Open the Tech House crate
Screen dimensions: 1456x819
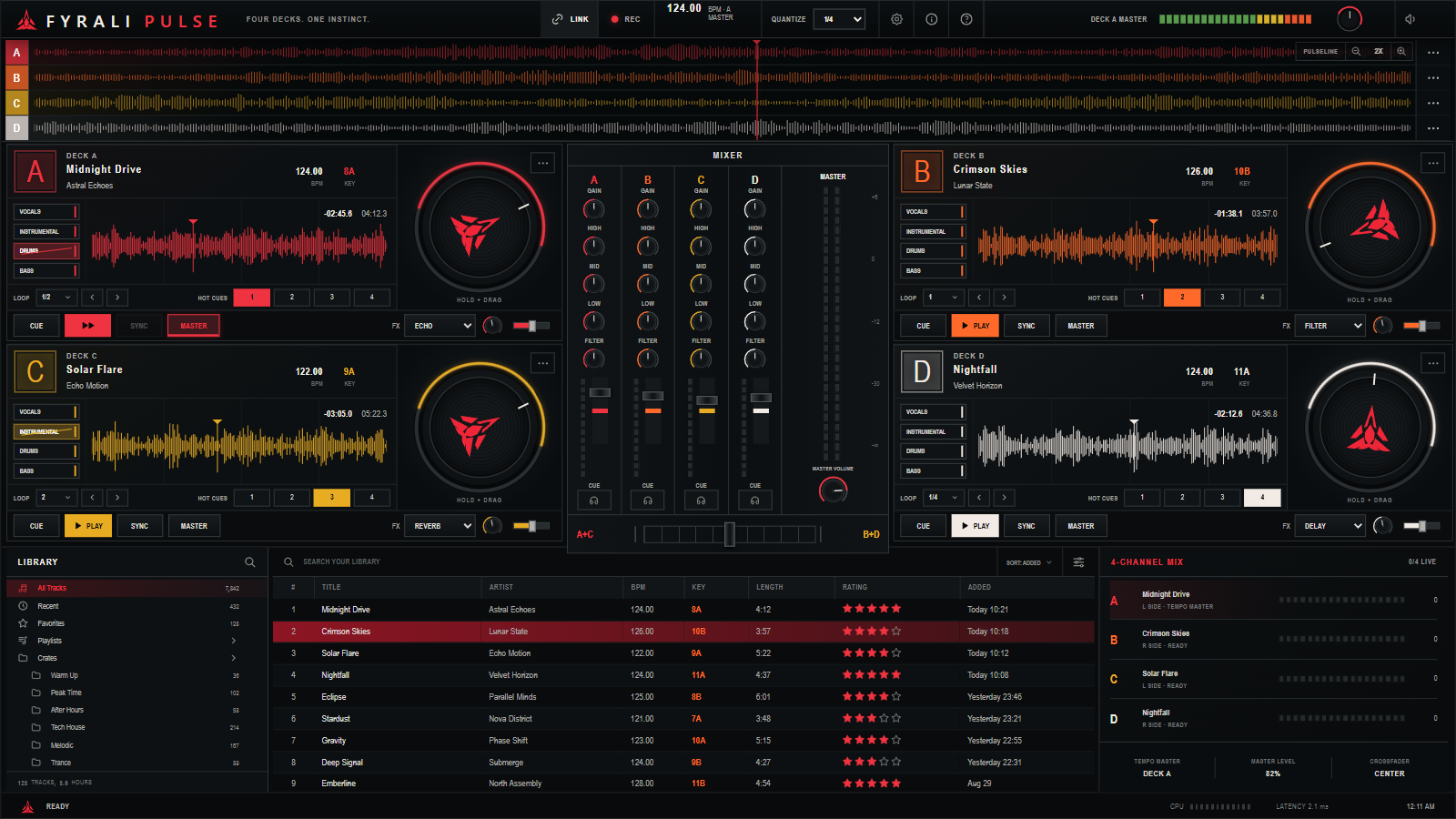[x=136, y=727]
